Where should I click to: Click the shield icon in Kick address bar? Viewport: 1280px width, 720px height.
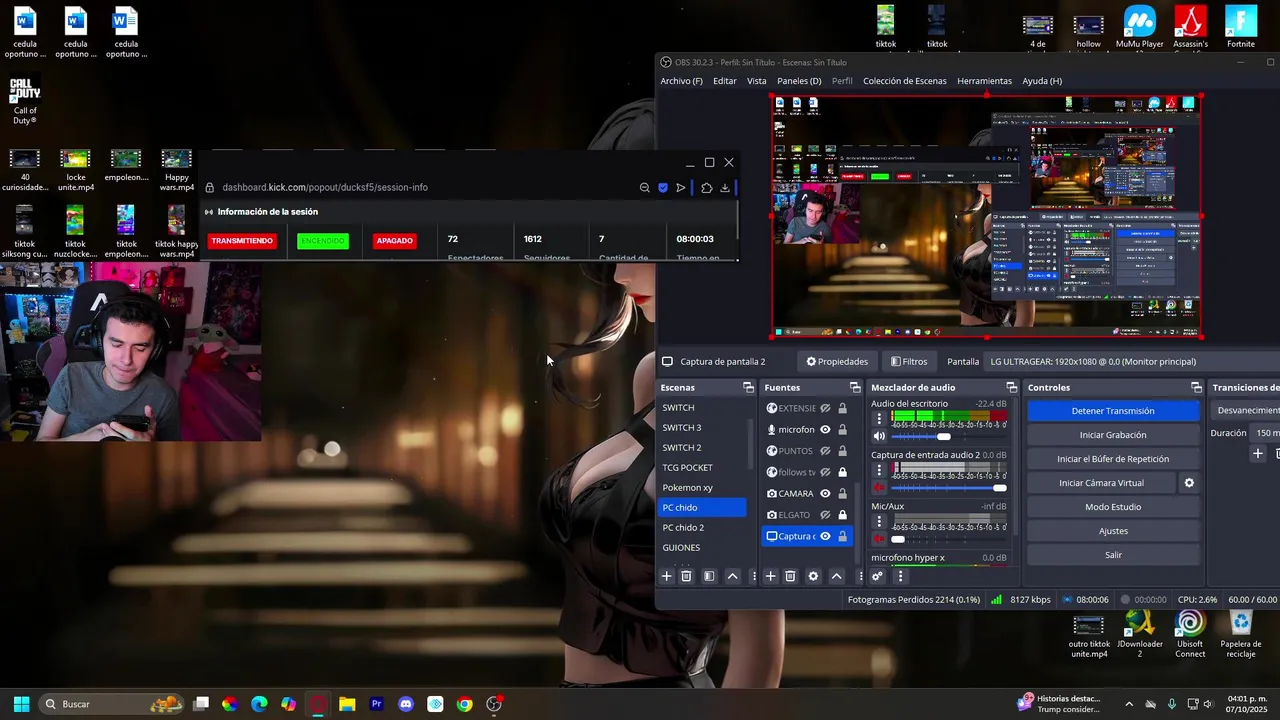(663, 188)
